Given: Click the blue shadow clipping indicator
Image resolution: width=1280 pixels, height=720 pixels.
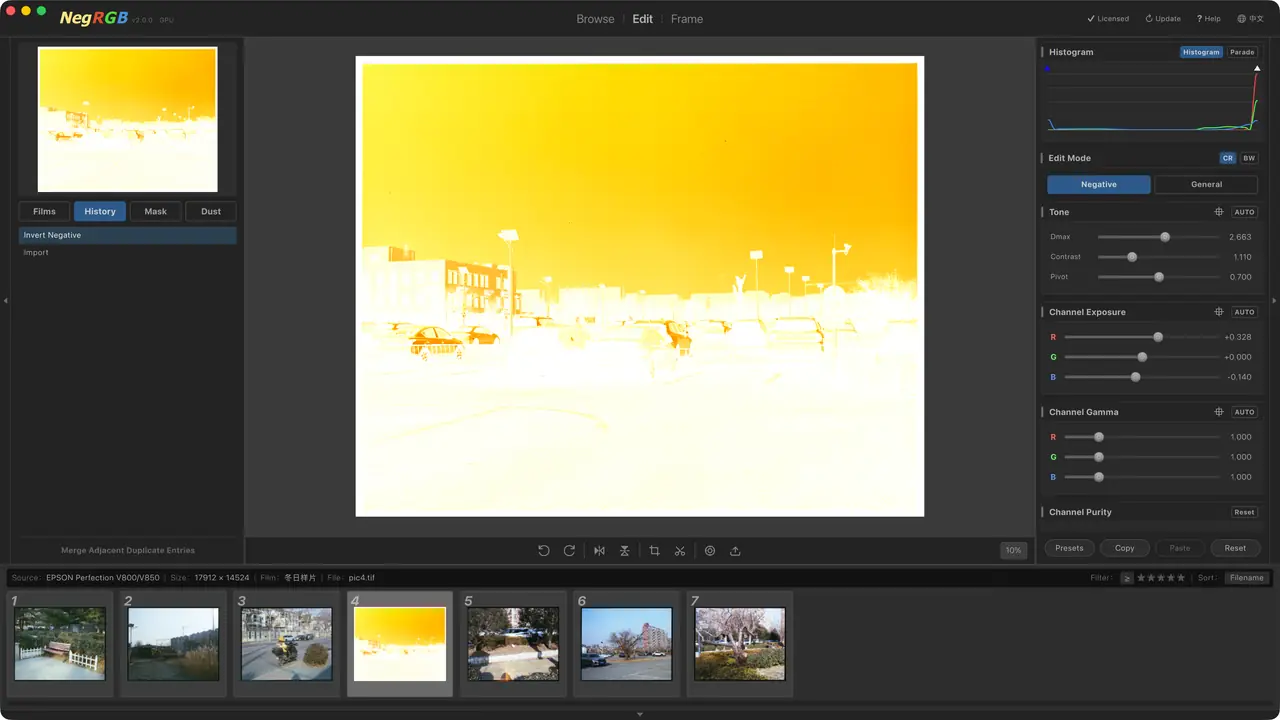Looking at the screenshot, I should 1047,69.
